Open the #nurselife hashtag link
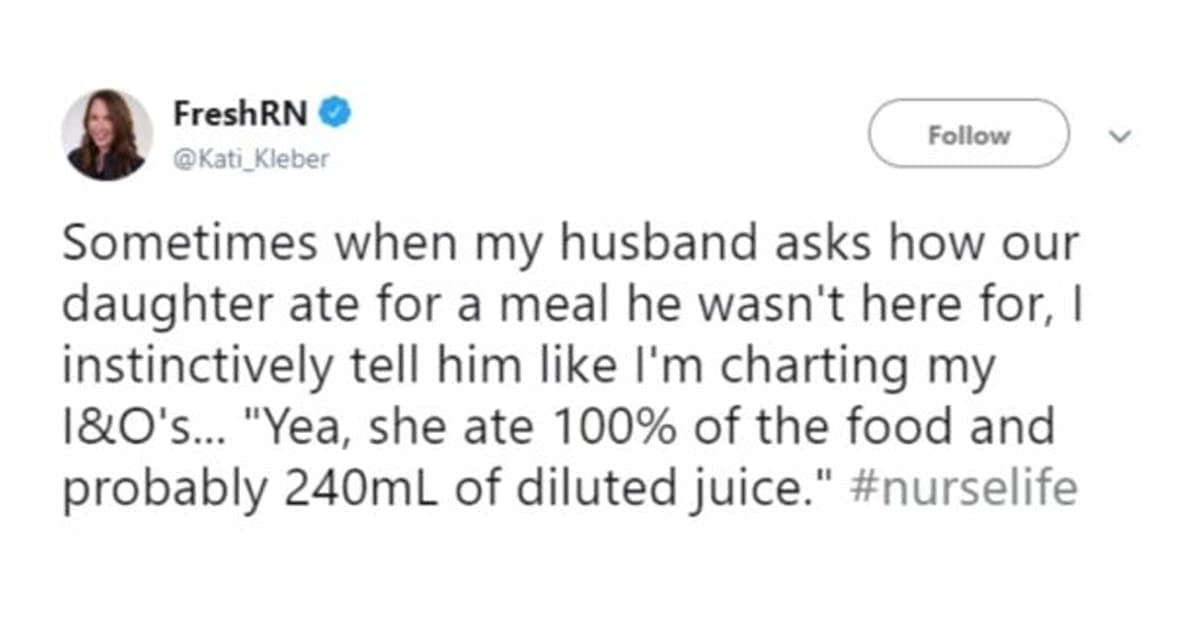Image resolution: width=1200 pixels, height=630 pixels. [967, 489]
